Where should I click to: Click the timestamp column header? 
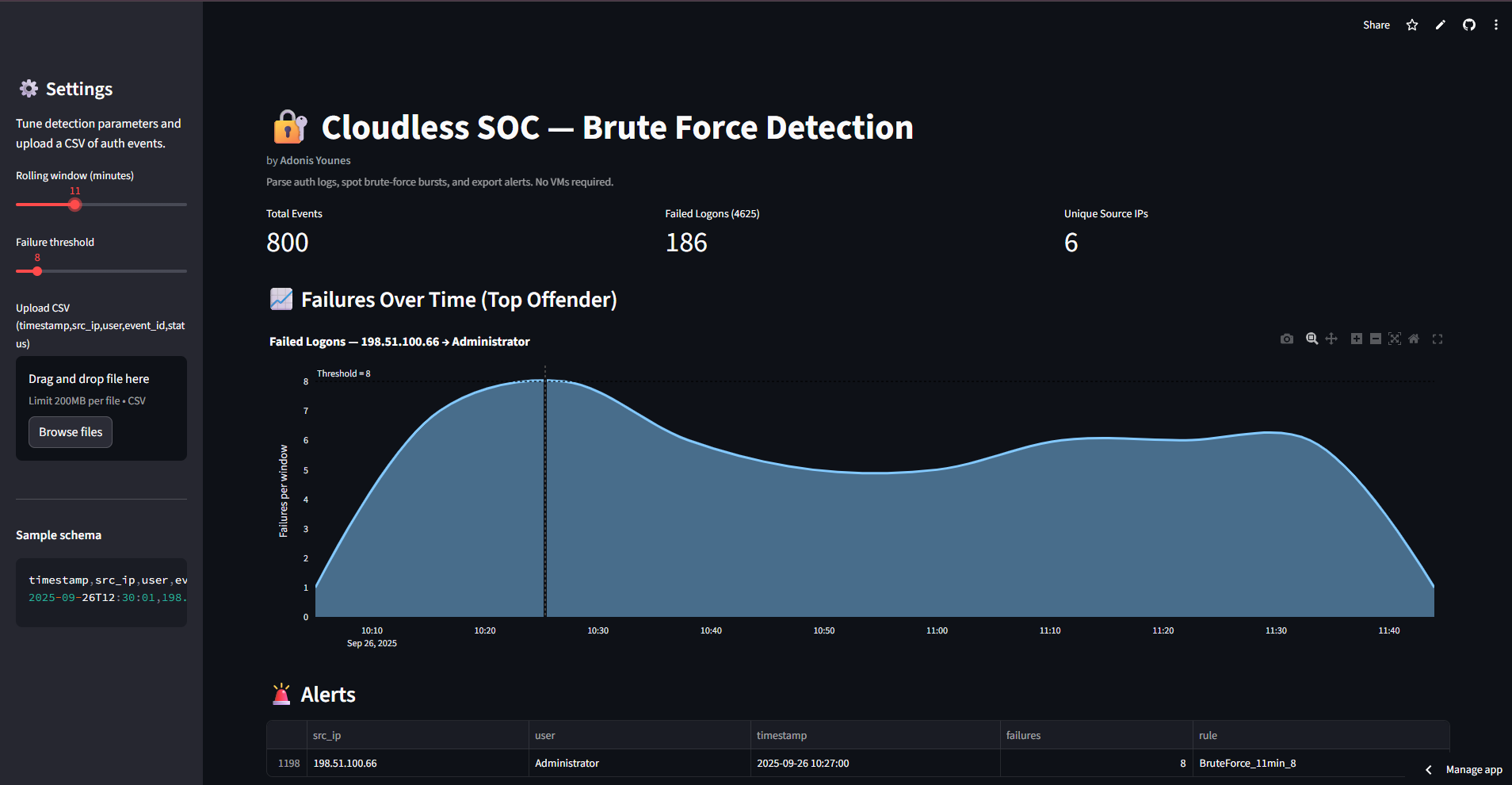(781, 735)
